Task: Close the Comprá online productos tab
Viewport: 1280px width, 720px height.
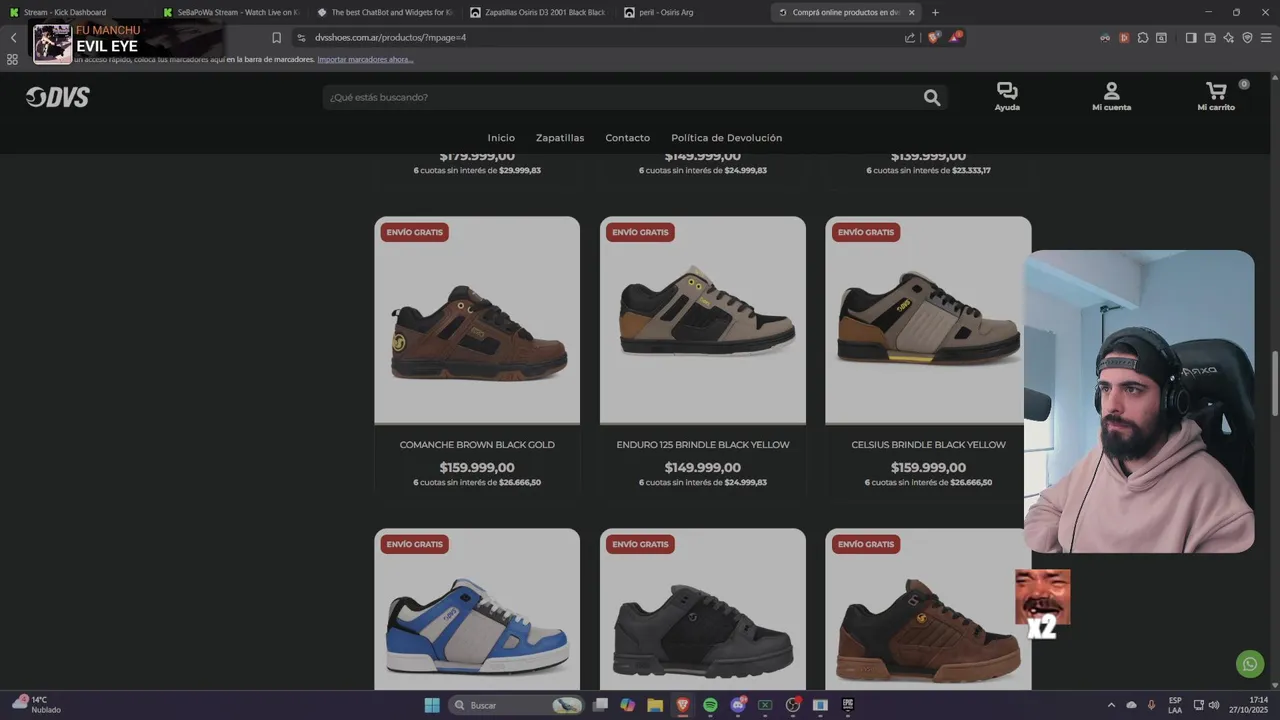Action: click(x=911, y=12)
